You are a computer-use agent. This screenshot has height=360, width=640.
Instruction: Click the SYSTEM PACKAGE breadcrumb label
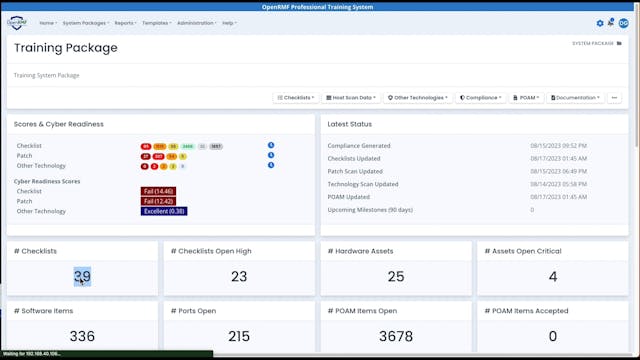[593, 43]
